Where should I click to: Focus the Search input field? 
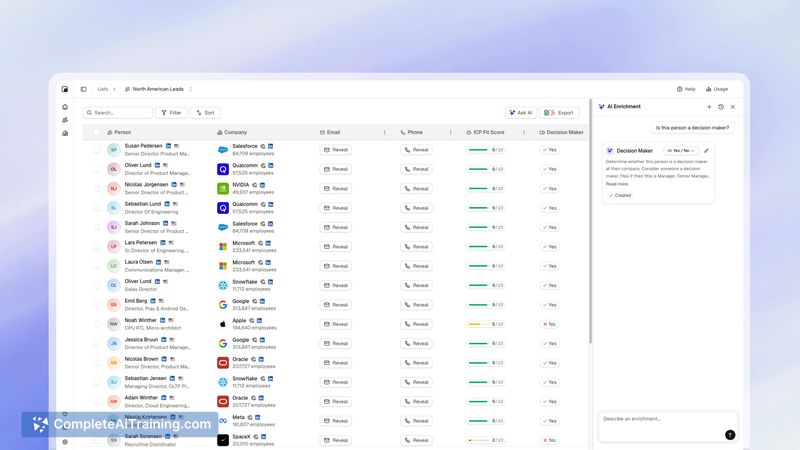point(118,113)
